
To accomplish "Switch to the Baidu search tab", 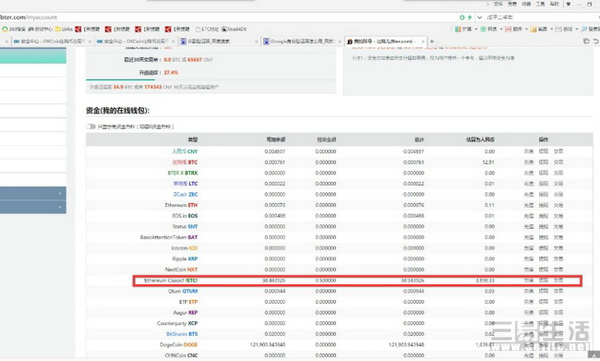I will pyautogui.click(x=219, y=41).
